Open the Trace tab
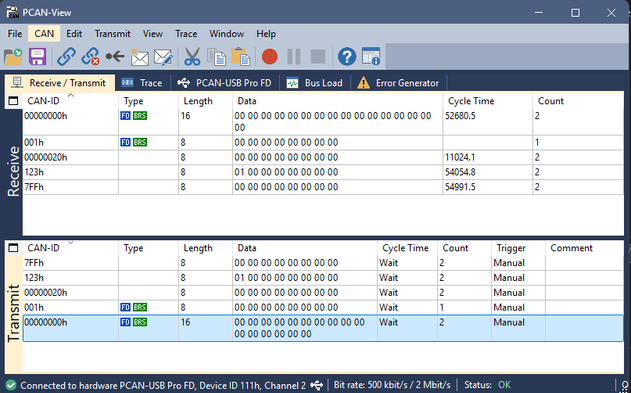Viewport: 631px width, 393px height. (142, 83)
